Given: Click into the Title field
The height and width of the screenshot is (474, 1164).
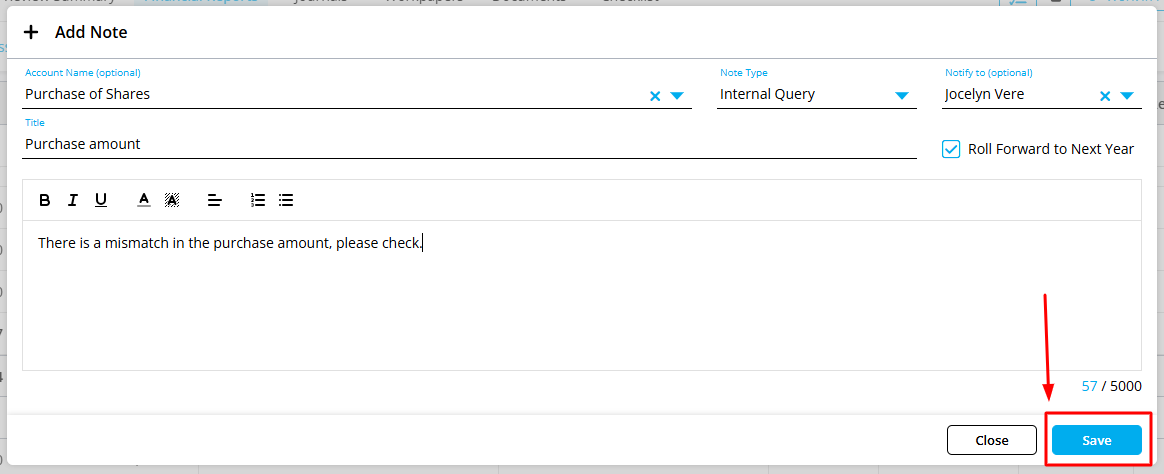Looking at the screenshot, I should pos(468,144).
